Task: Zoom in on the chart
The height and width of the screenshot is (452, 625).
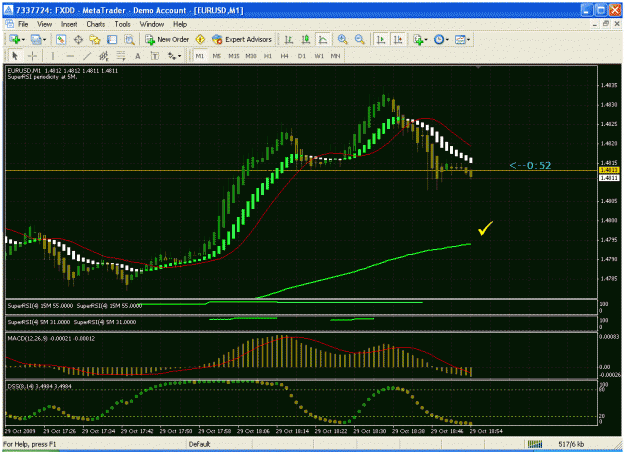Action: point(342,39)
